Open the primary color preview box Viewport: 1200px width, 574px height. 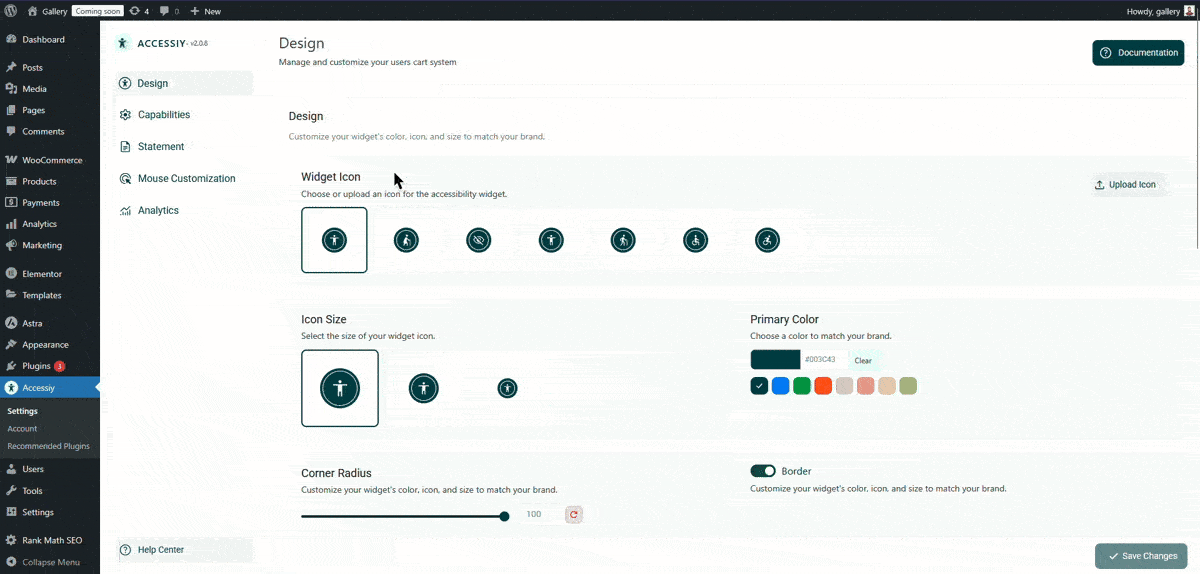coord(776,360)
